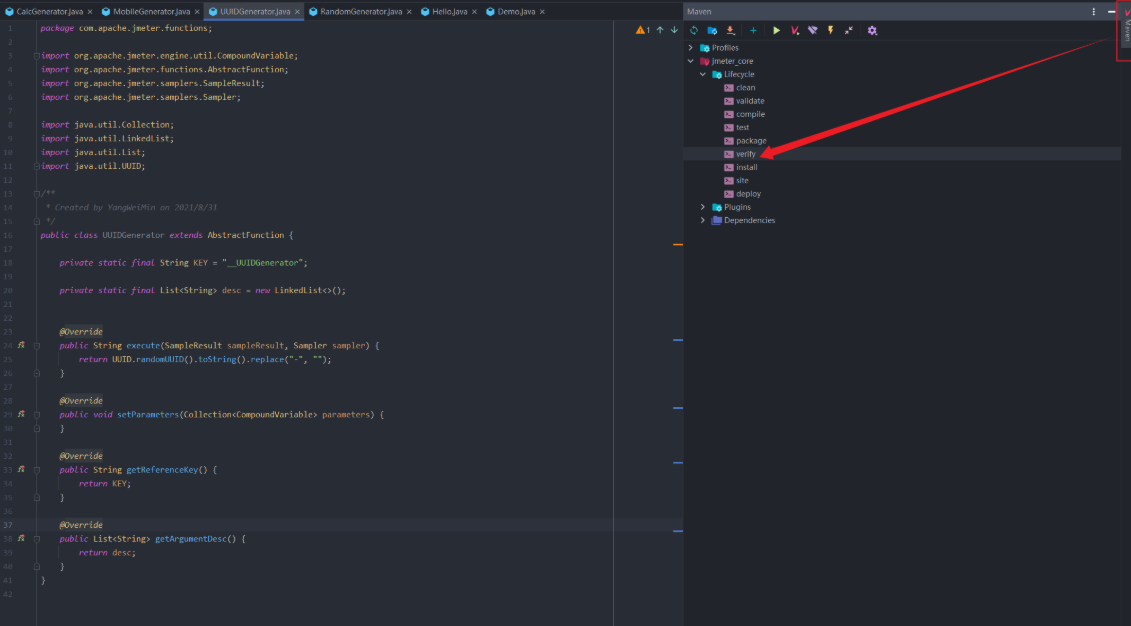The height and width of the screenshot is (626, 1131).
Task: Open Maven panel options three-dot menu
Action: 1093,12
